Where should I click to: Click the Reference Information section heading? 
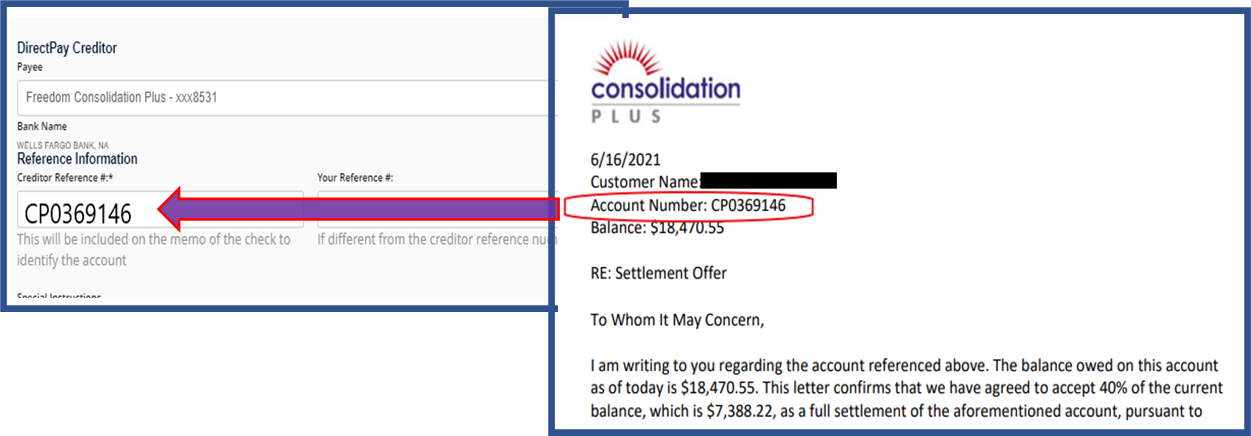pyautogui.click(x=77, y=159)
